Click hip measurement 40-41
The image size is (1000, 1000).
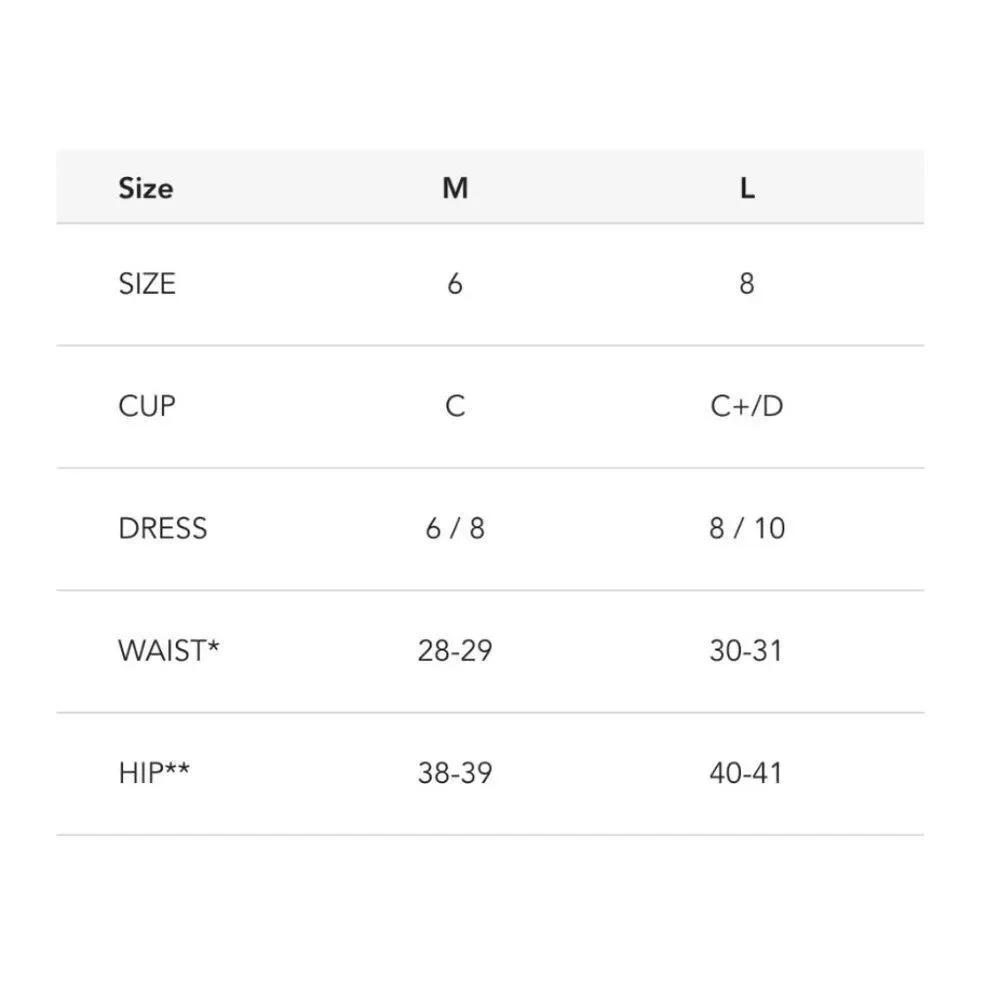pyautogui.click(x=747, y=773)
